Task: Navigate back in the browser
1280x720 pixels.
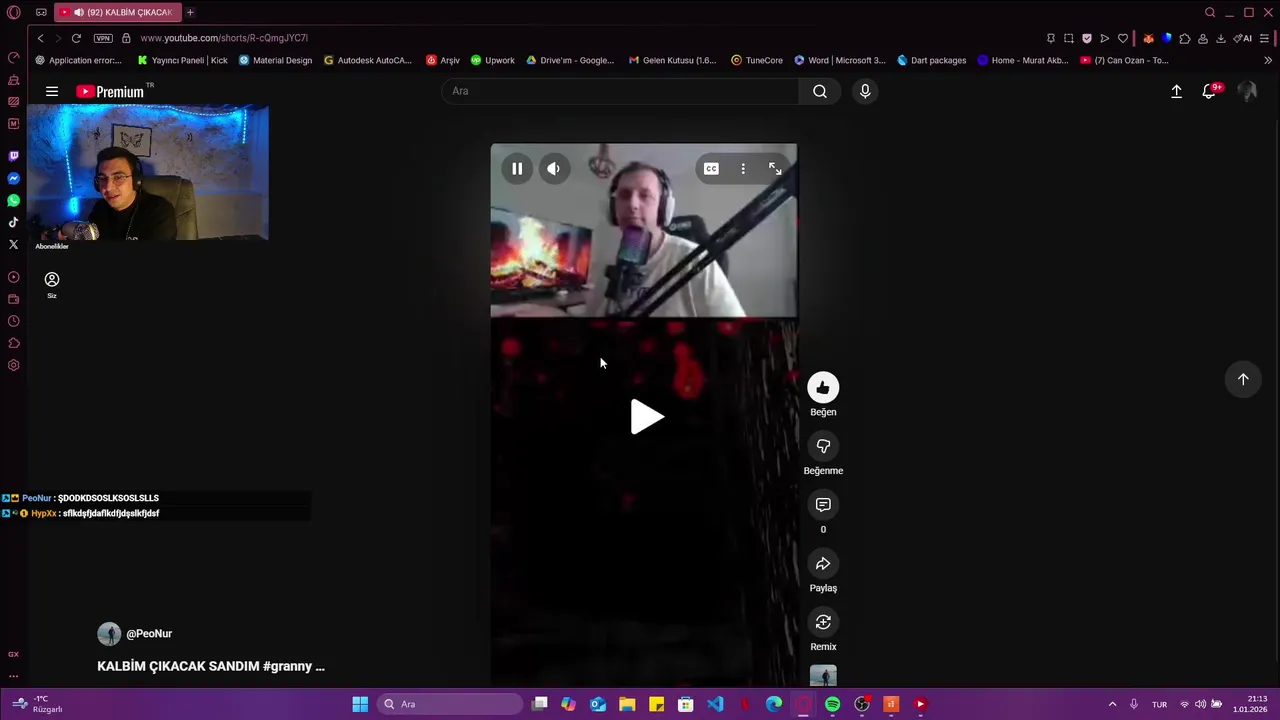Action: point(40,38)
